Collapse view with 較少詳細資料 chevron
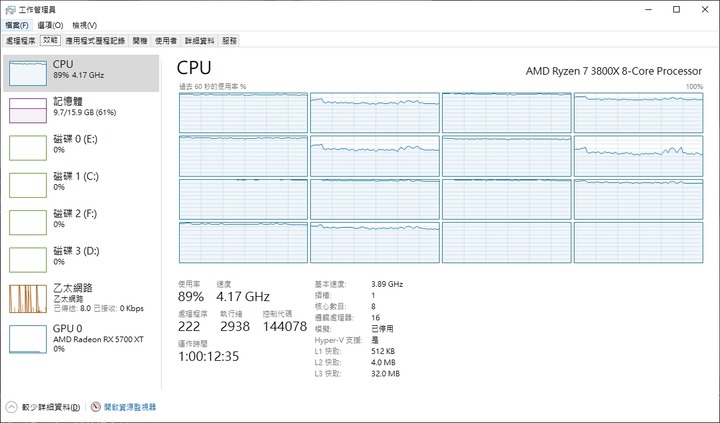The width and height of the screenshot is (720, 423). point(11,407)
